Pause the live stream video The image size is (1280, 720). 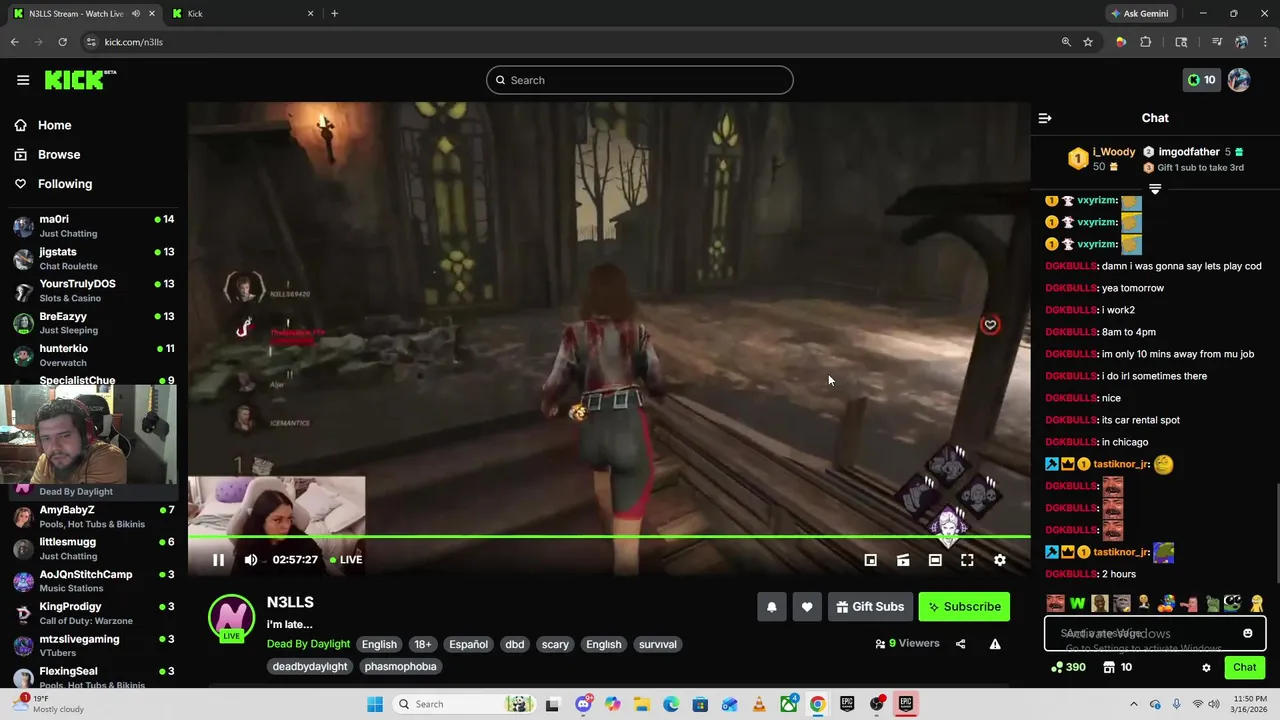coord(218,560)
